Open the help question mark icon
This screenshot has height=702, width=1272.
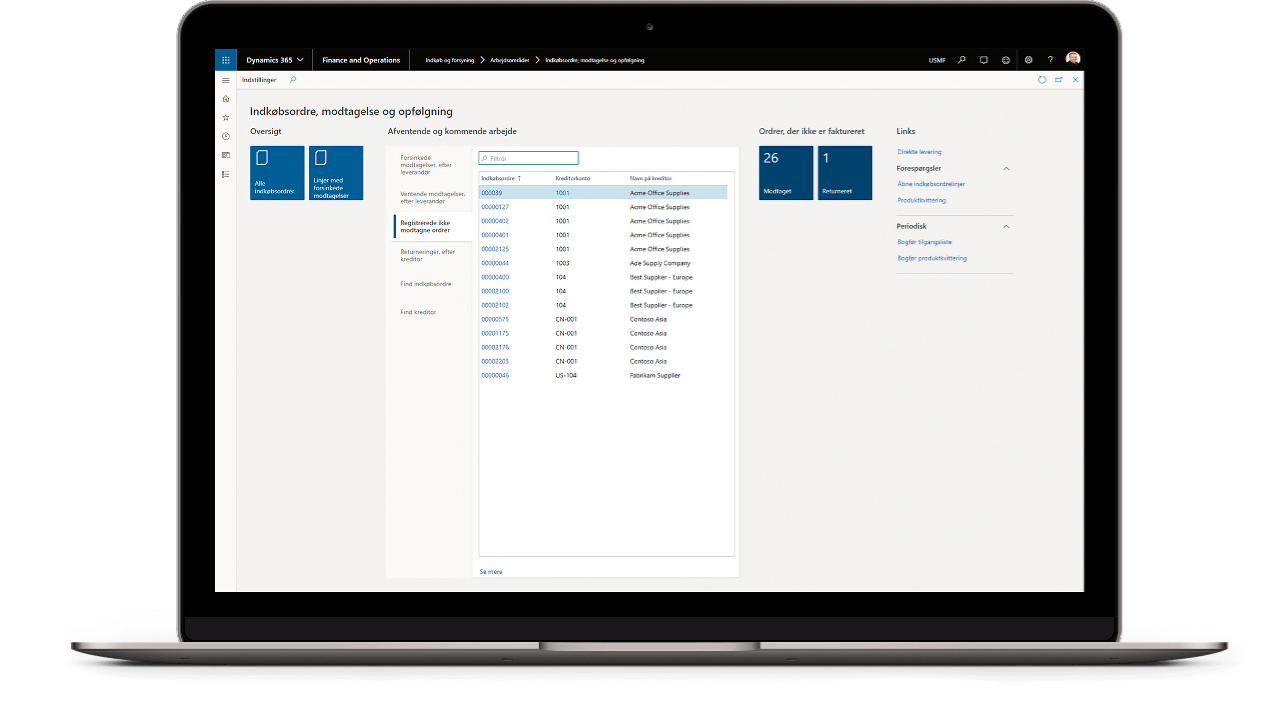(1050, 60)
